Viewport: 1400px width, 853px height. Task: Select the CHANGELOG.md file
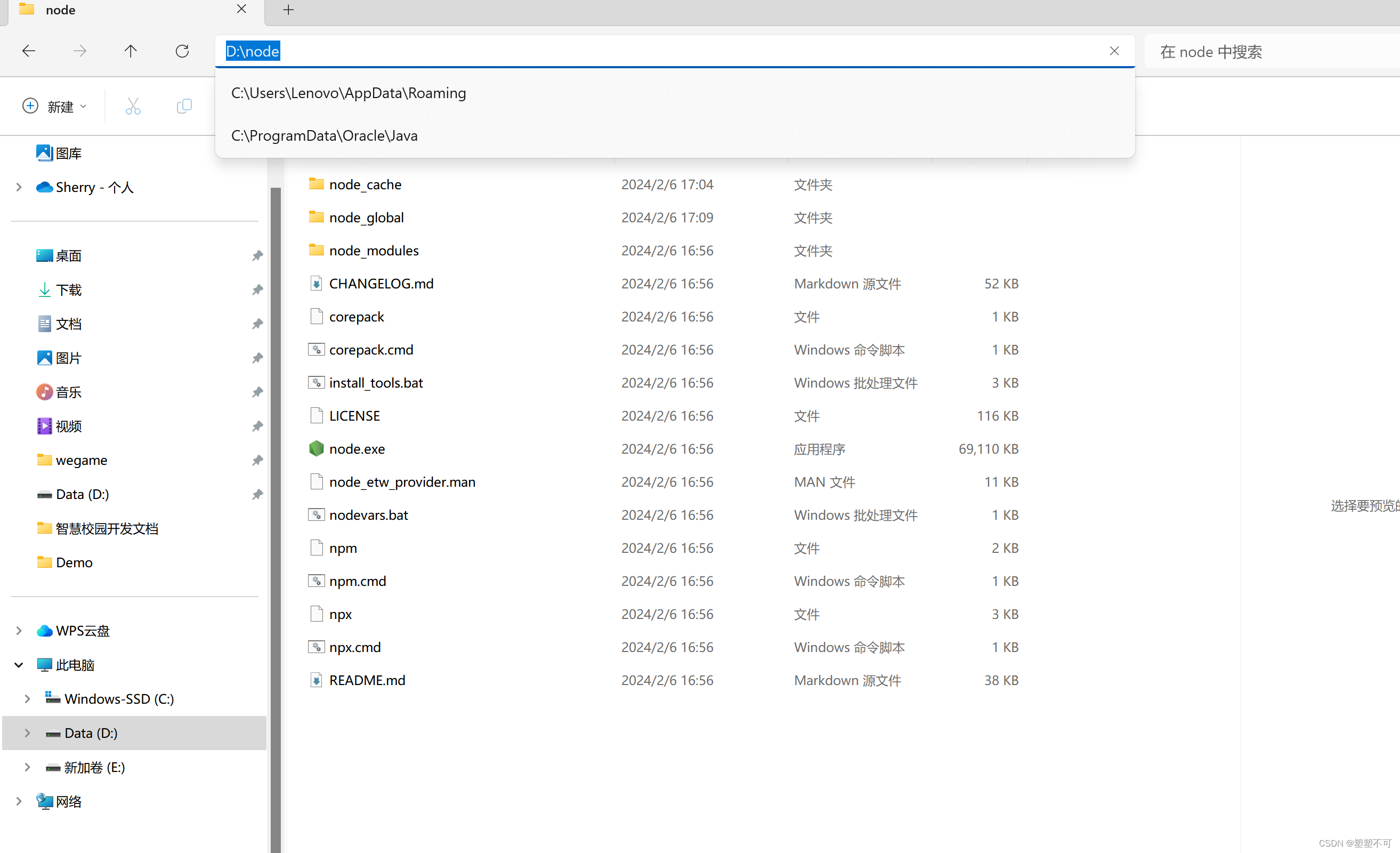[x=371, y=283]
